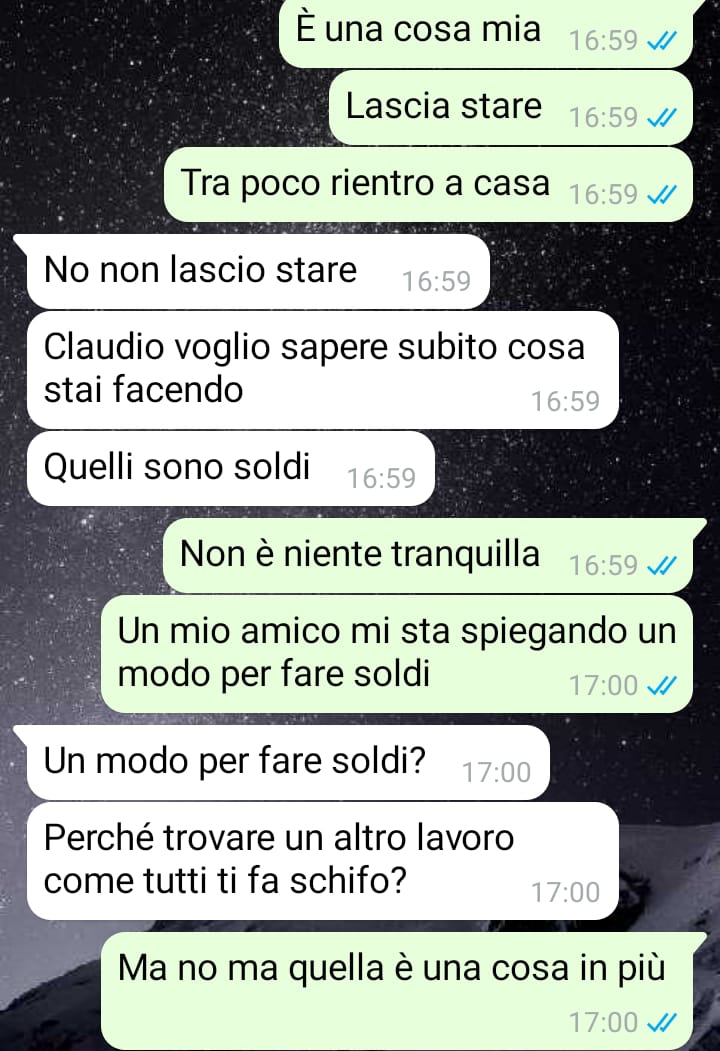
Task: Tap the 17:00 timestamp on 'come tutti ti fa schifo?'
Action: click(x=565, y=893)
